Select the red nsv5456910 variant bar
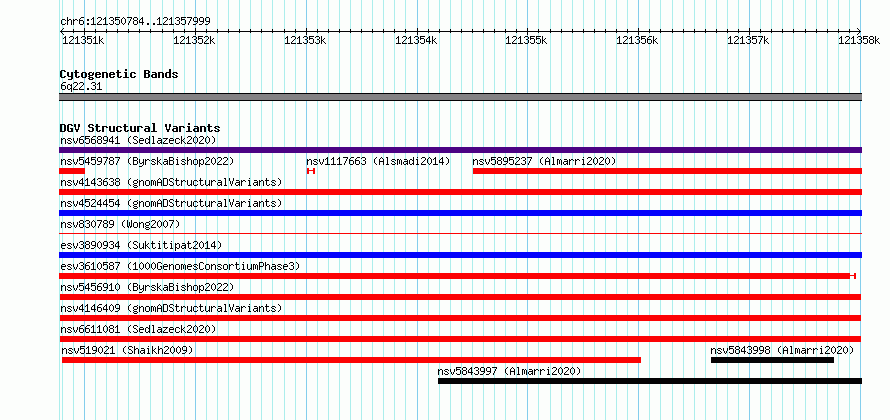The width and height of the screenshot is (890, 420). pos(460,297)
